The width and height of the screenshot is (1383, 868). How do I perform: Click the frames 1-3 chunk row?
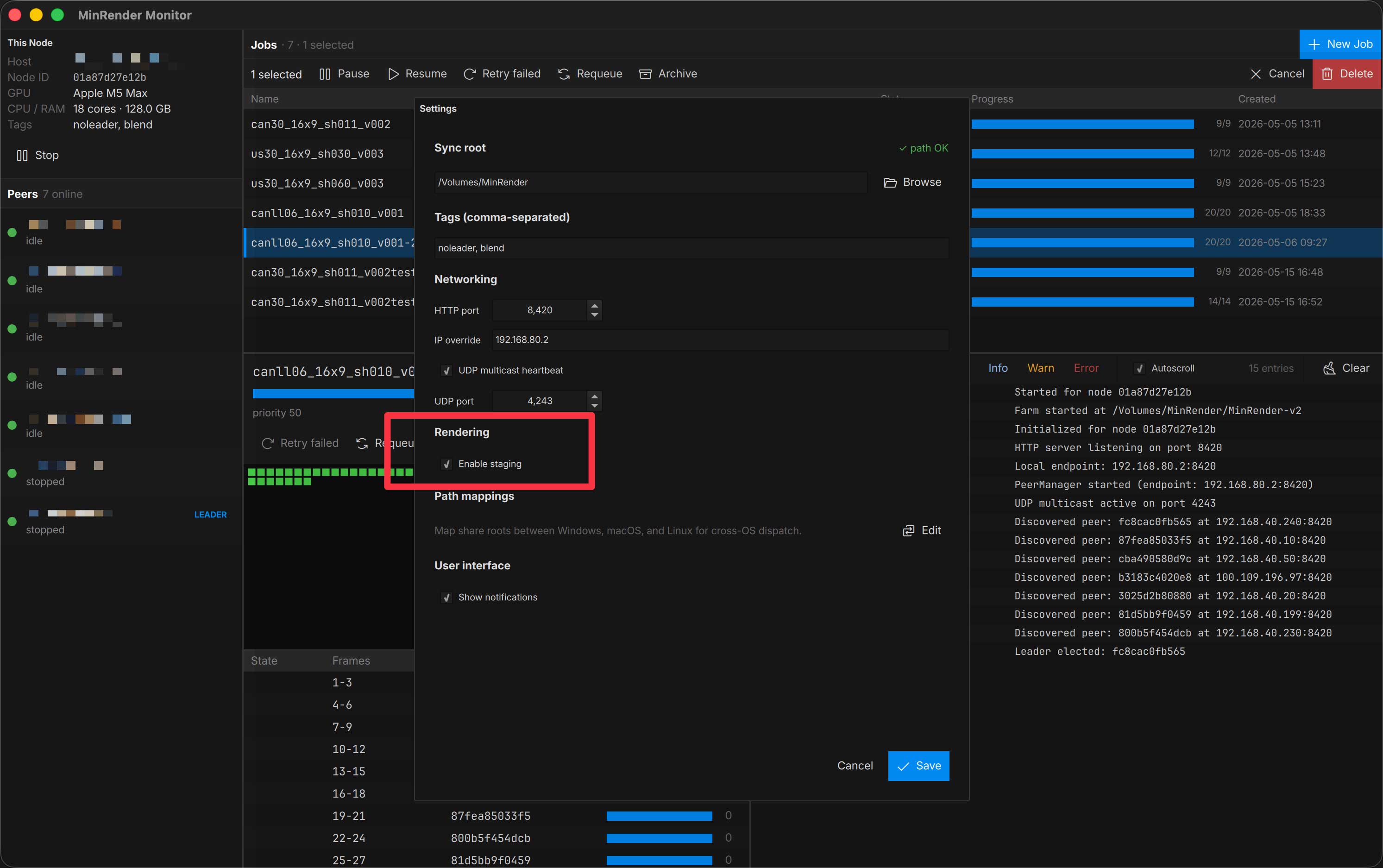342,683
